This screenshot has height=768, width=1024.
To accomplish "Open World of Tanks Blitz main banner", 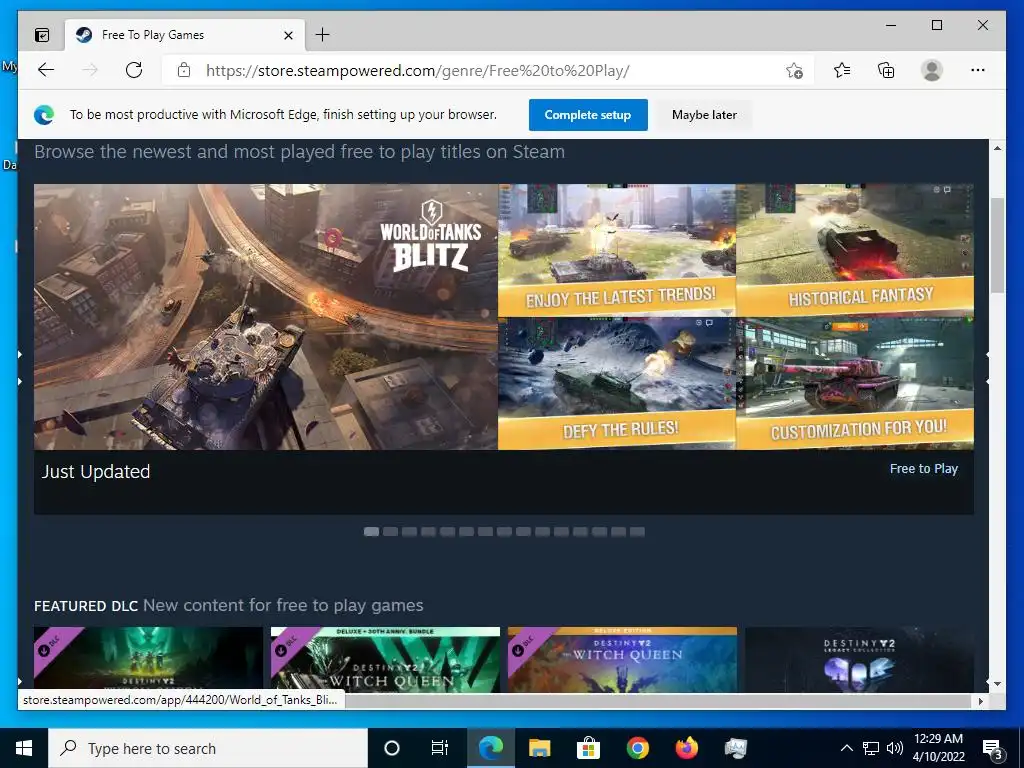I will (x=266, y=317).
